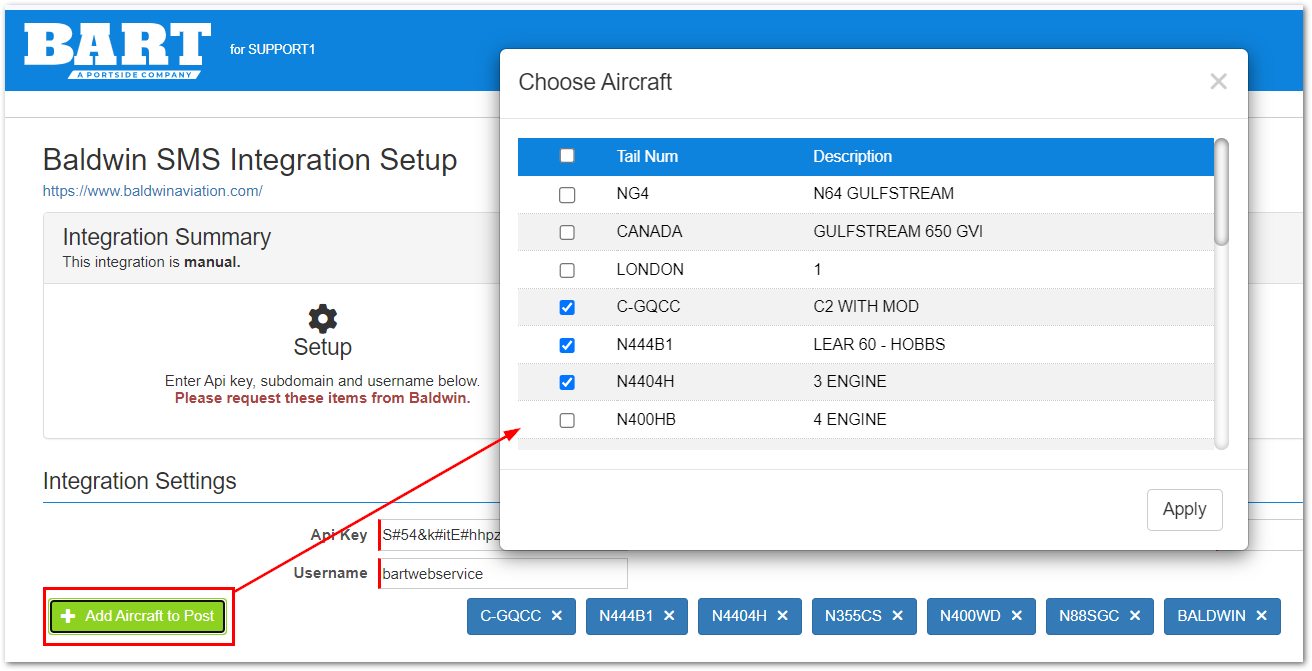Click the Choose Aircraft dialog title
Image resolution: width=1312 pixels, height=671 pixels.
[x=595, y=82]
